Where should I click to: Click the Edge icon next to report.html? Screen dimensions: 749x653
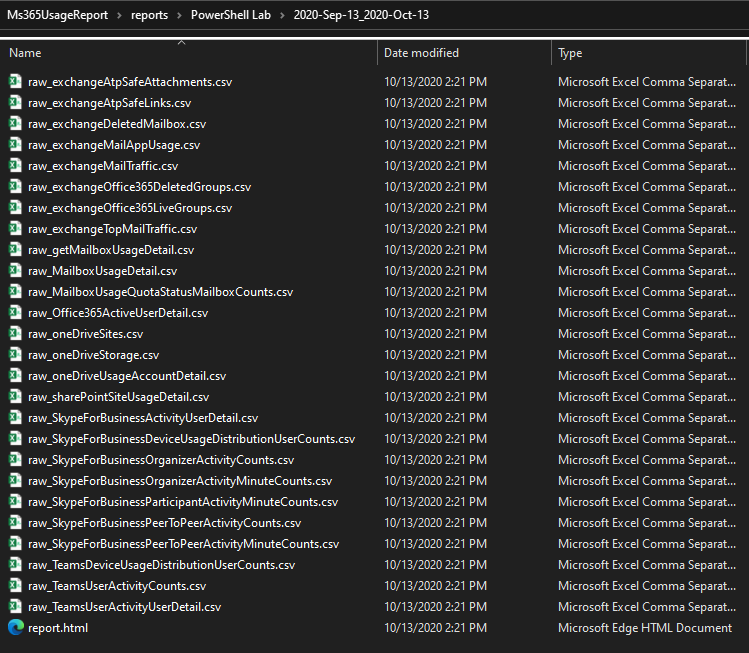[16, 627]
